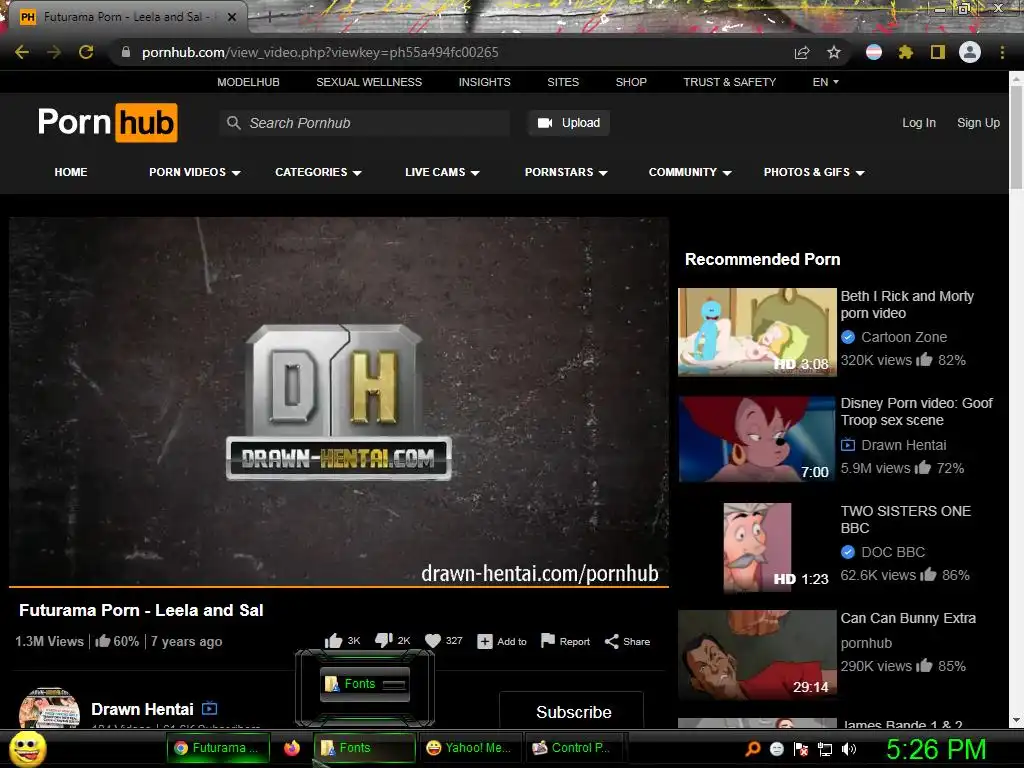The height and width of the screenshot is (768, 1024).
Task: Click the padlock site info icon
Action: pyautogui.click(x=126, y=52)
